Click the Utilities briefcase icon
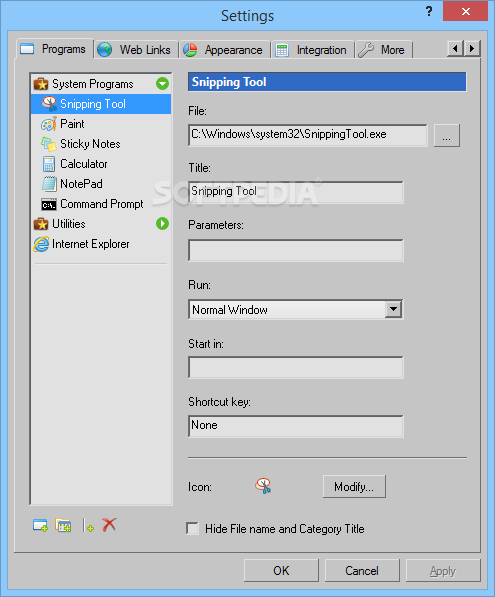The image size is (495, 597). (x=41, y=224)
